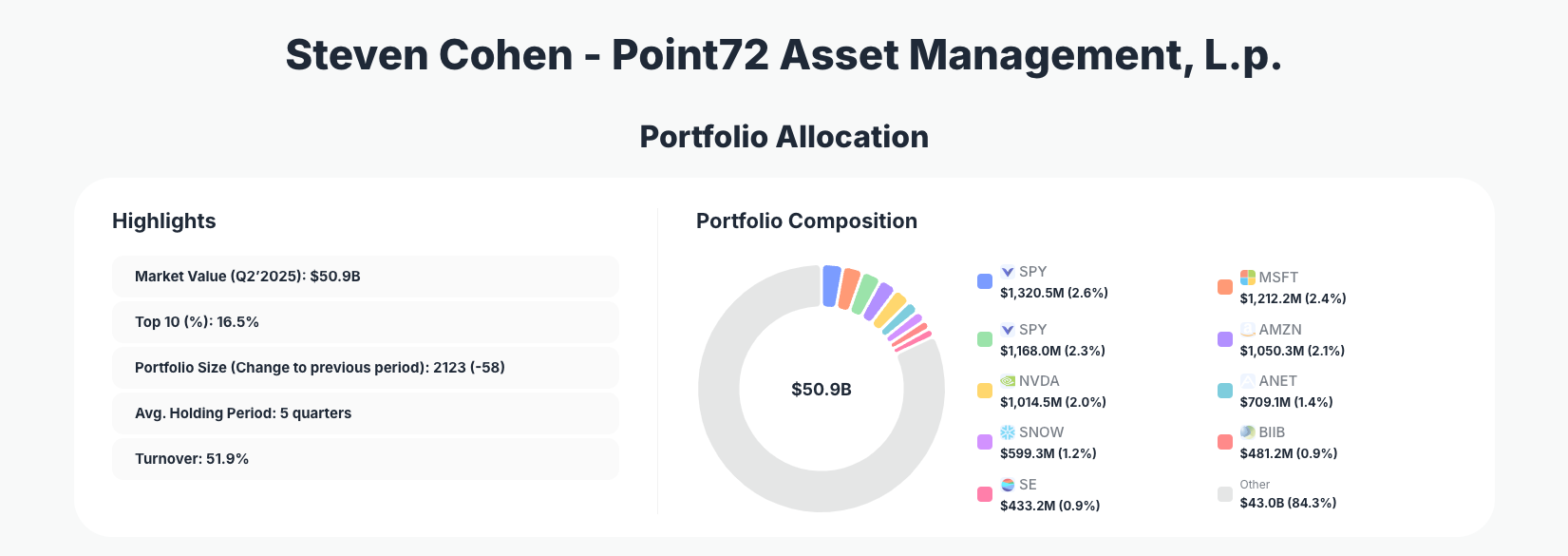Viewport: 1568px width, 556px height.
Task: Click the $50.9B total in donut center
Action: pos(822,390)
